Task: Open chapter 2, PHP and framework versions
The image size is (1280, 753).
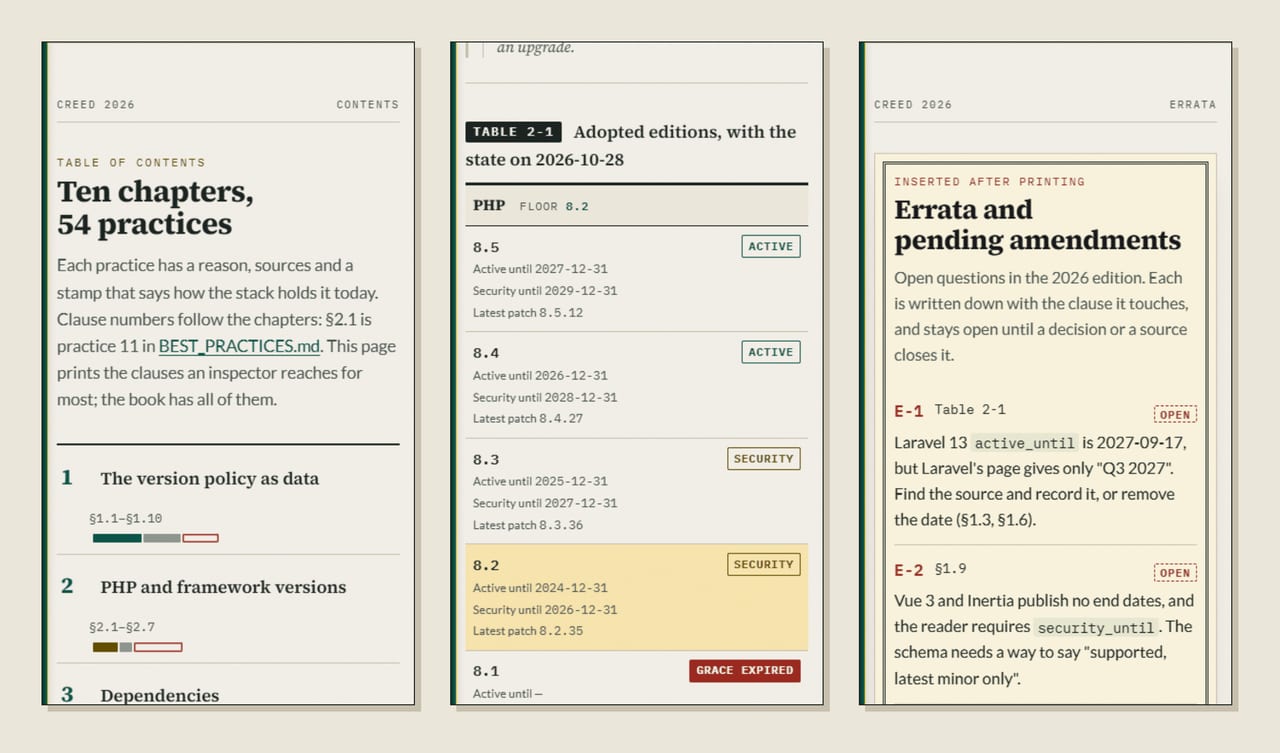Action: click(223, 587)
